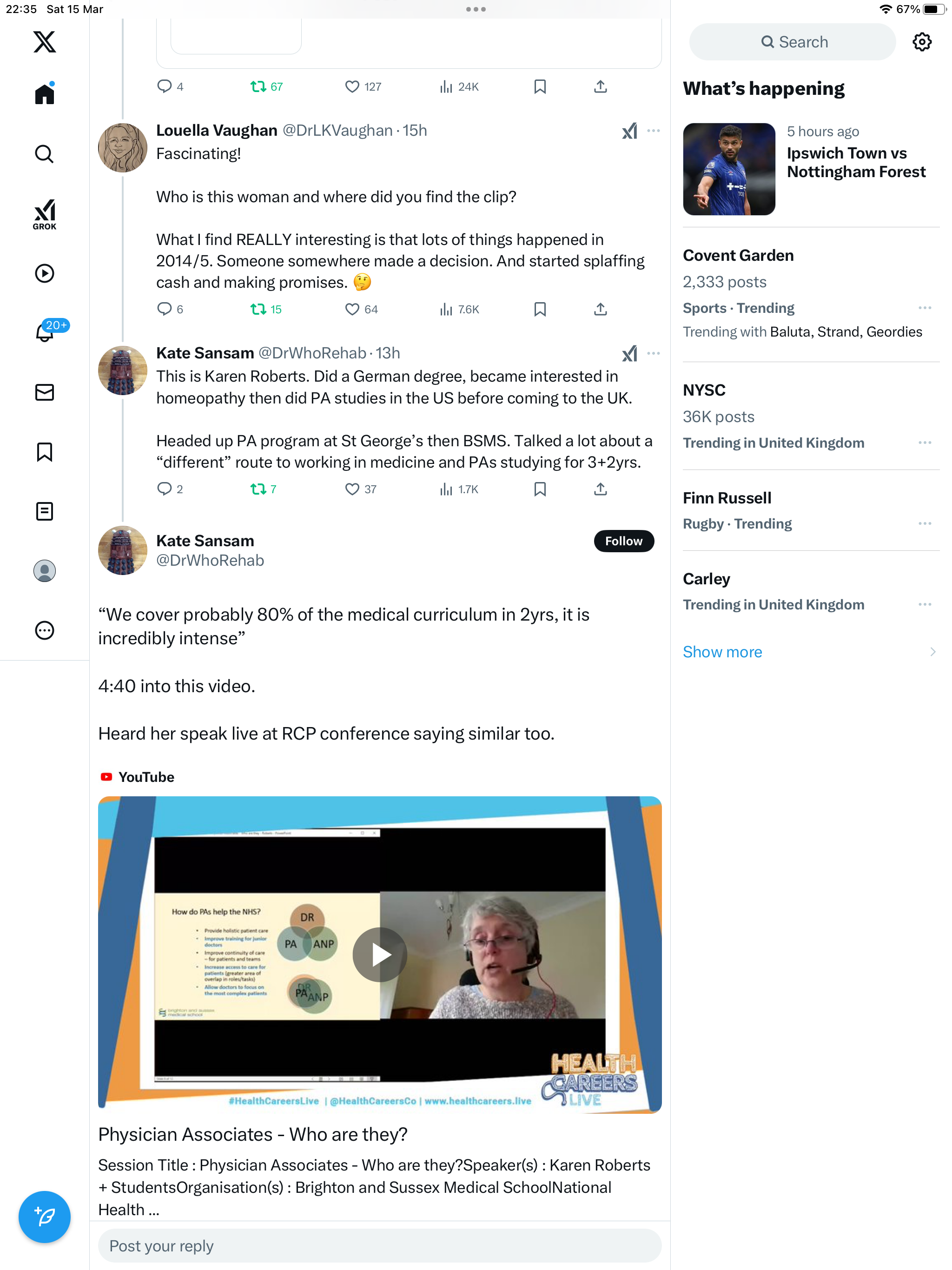This screenshot has height=1270, width=952.
Task: Open Messages envelope icon in sidebar
Action: [x=44, y=392]
